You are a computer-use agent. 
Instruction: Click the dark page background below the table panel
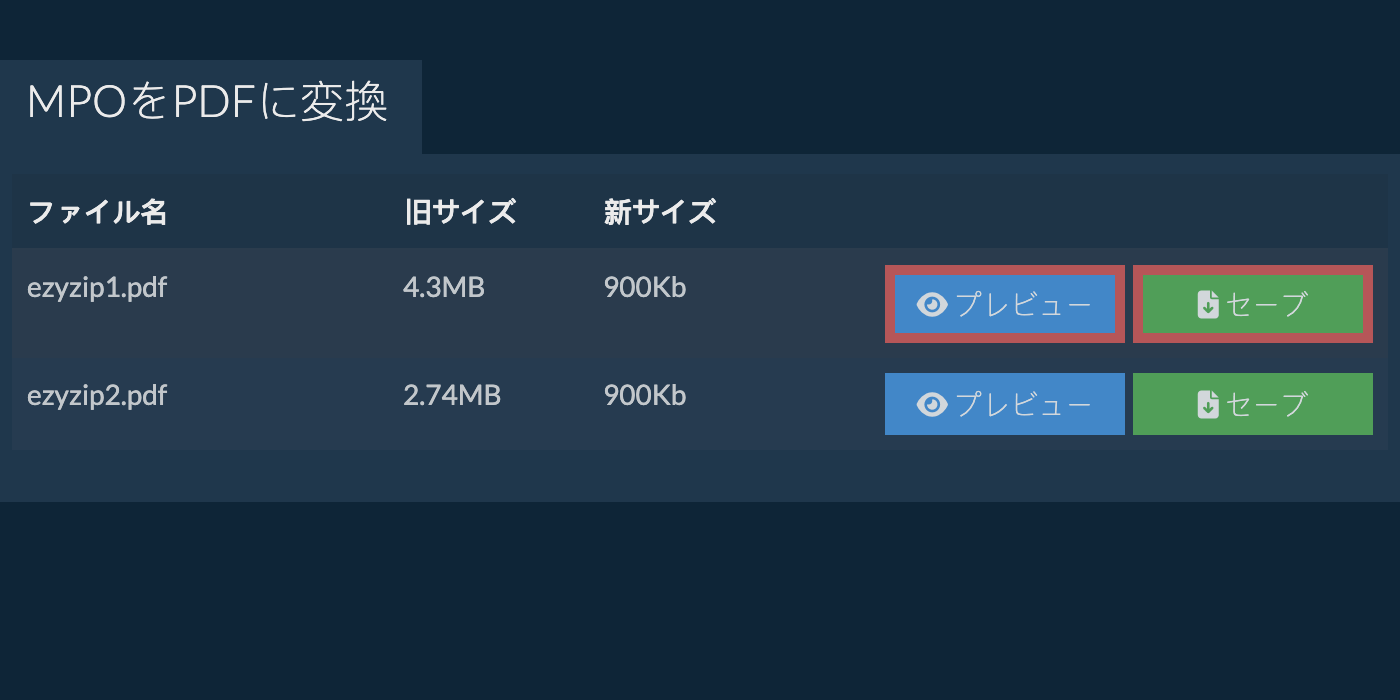700,600
